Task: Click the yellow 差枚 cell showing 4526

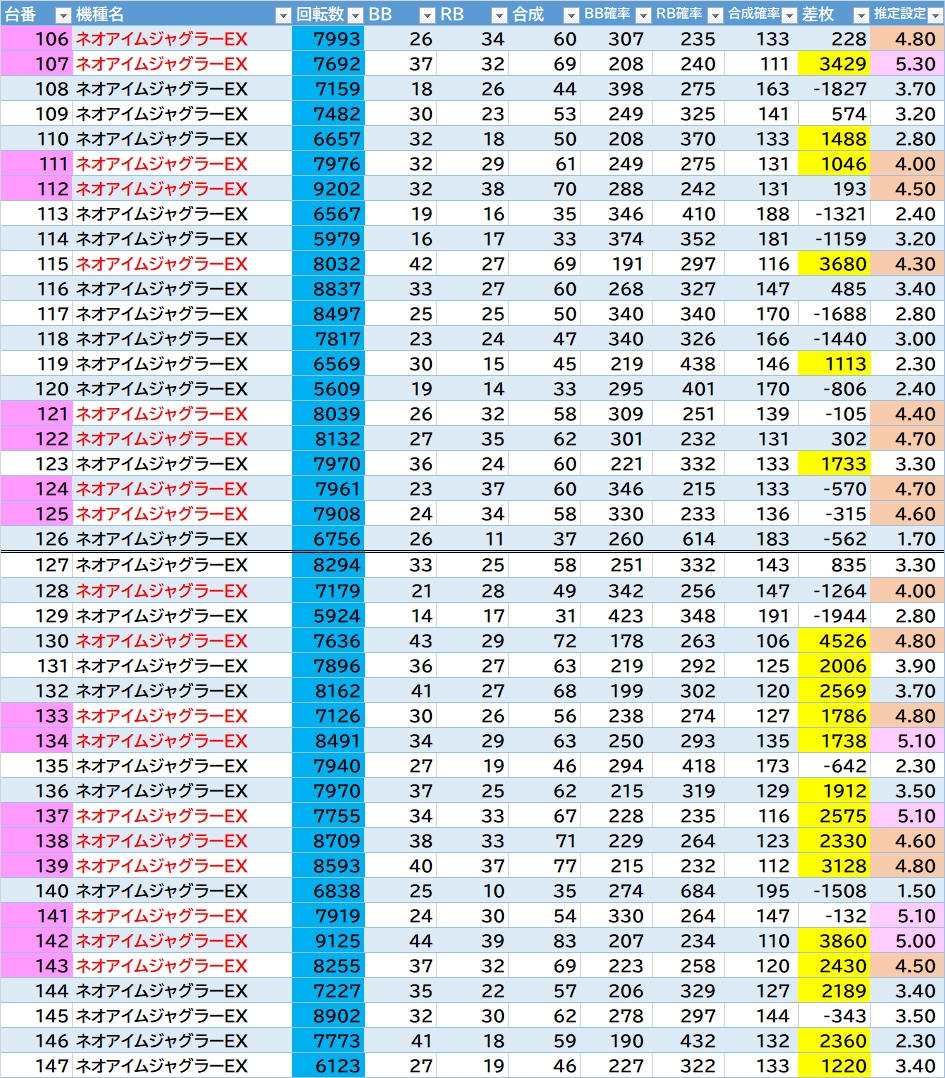Action: coord(834,641)
